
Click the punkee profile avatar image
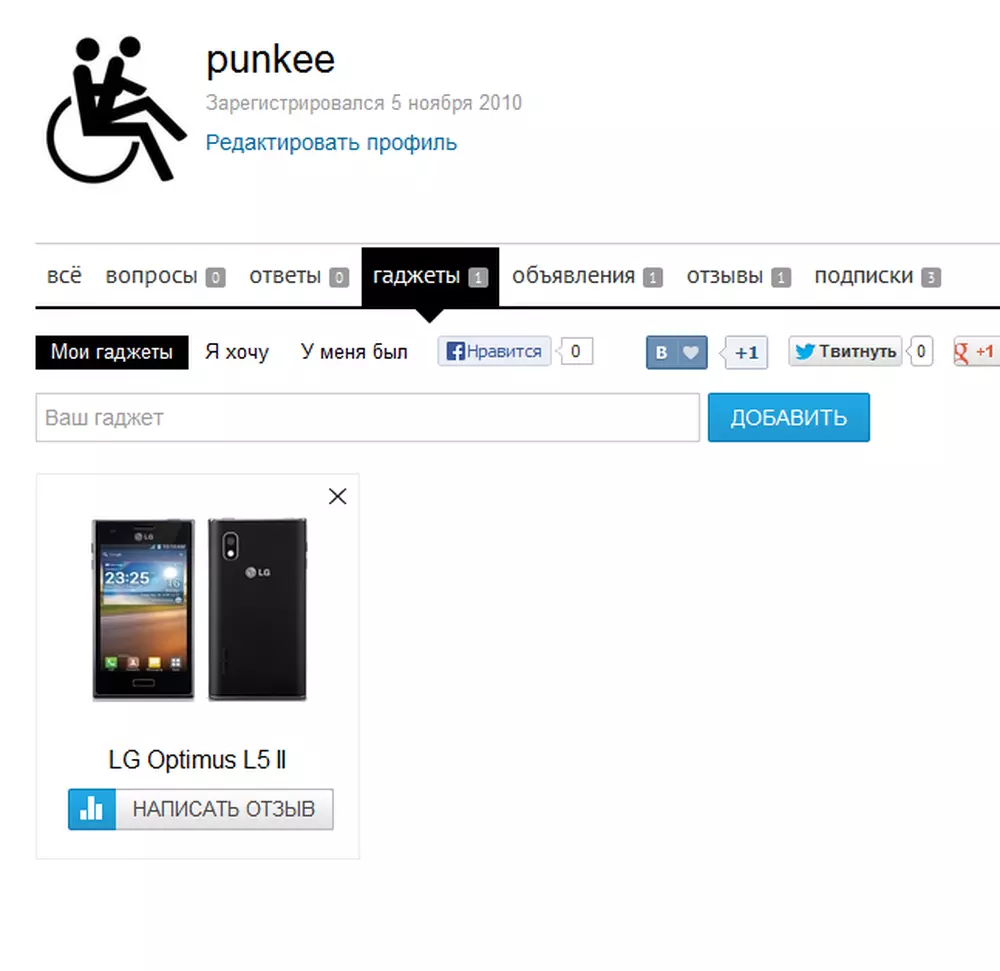(x=117, y=110)
